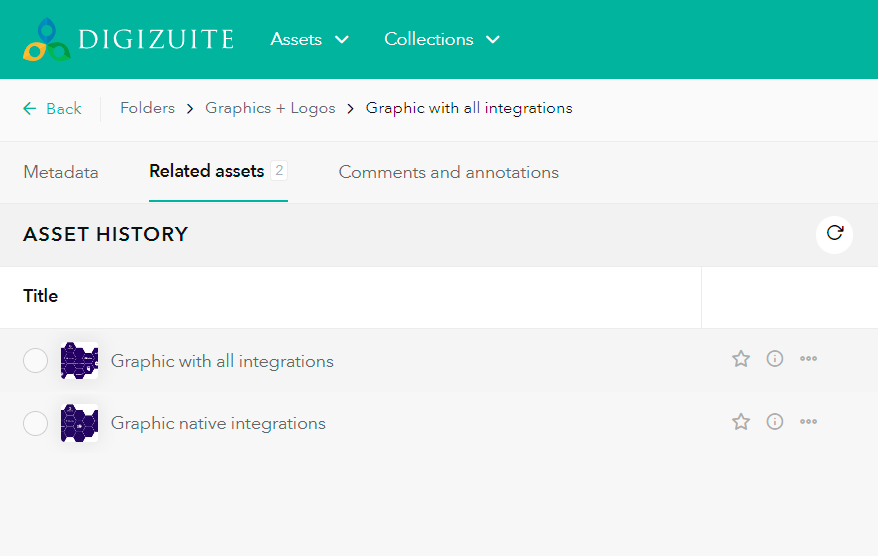Show info for Graphic native integrations
This screenshot has height=556, width=878.
coord(775,422)
